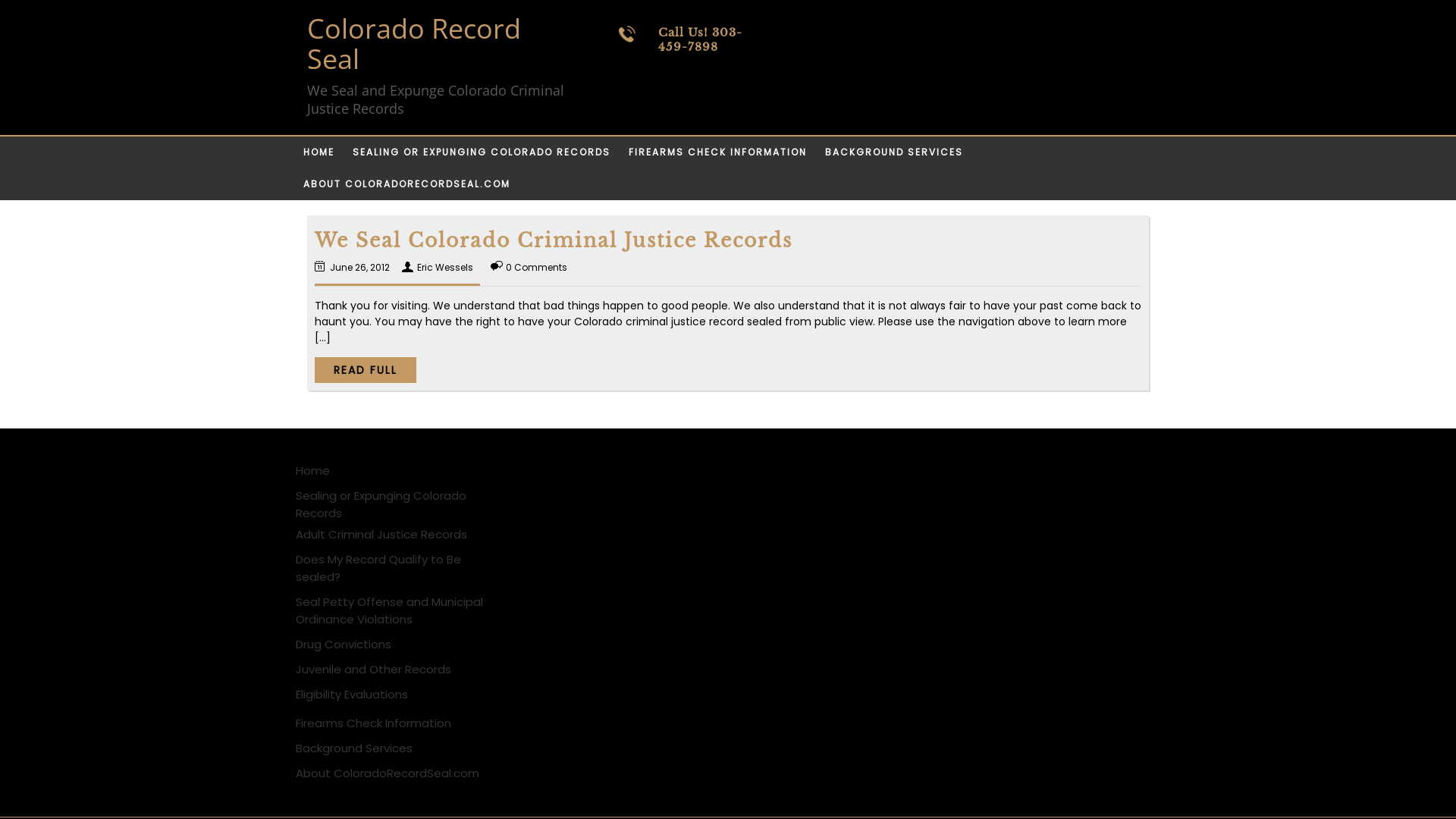This screenshot has width=1456, height=819.
Task: Click the About ColoradoRecordSeal.com footer link
Action: pos(387,772)
